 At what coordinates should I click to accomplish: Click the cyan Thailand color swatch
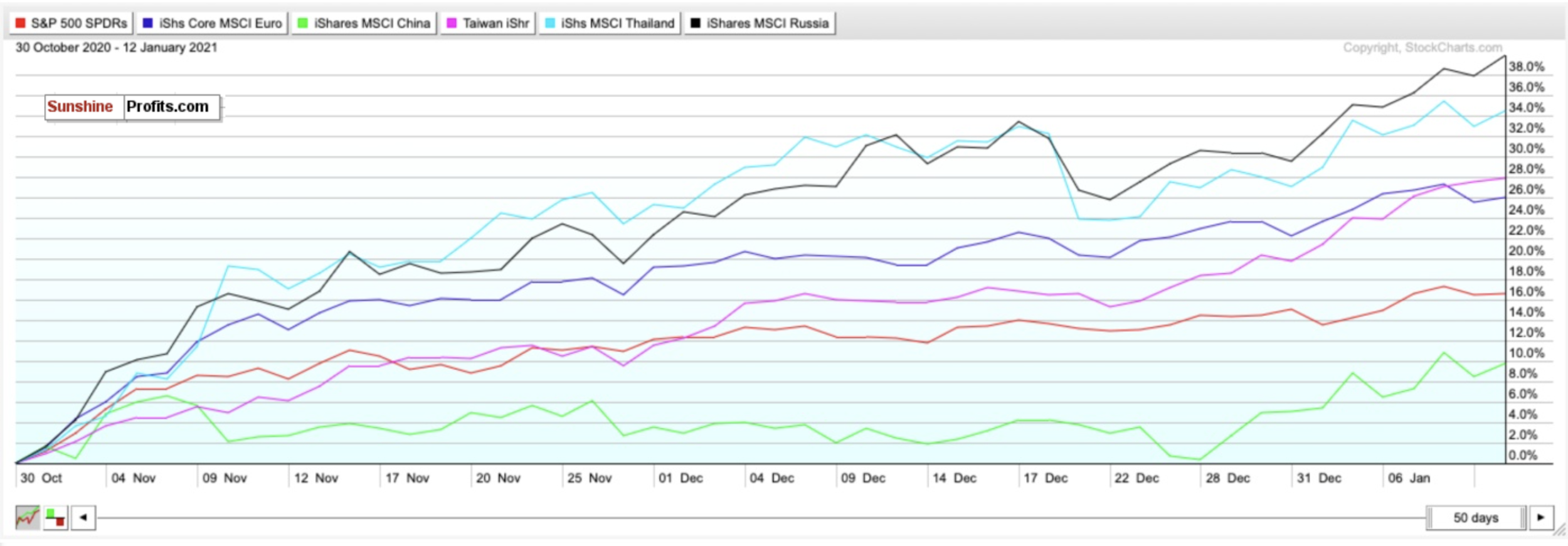[550, 23]
